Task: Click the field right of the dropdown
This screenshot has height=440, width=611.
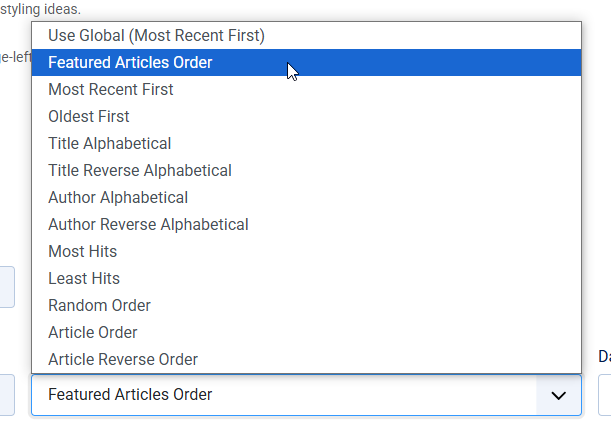Action: click(x=604, y=395)
